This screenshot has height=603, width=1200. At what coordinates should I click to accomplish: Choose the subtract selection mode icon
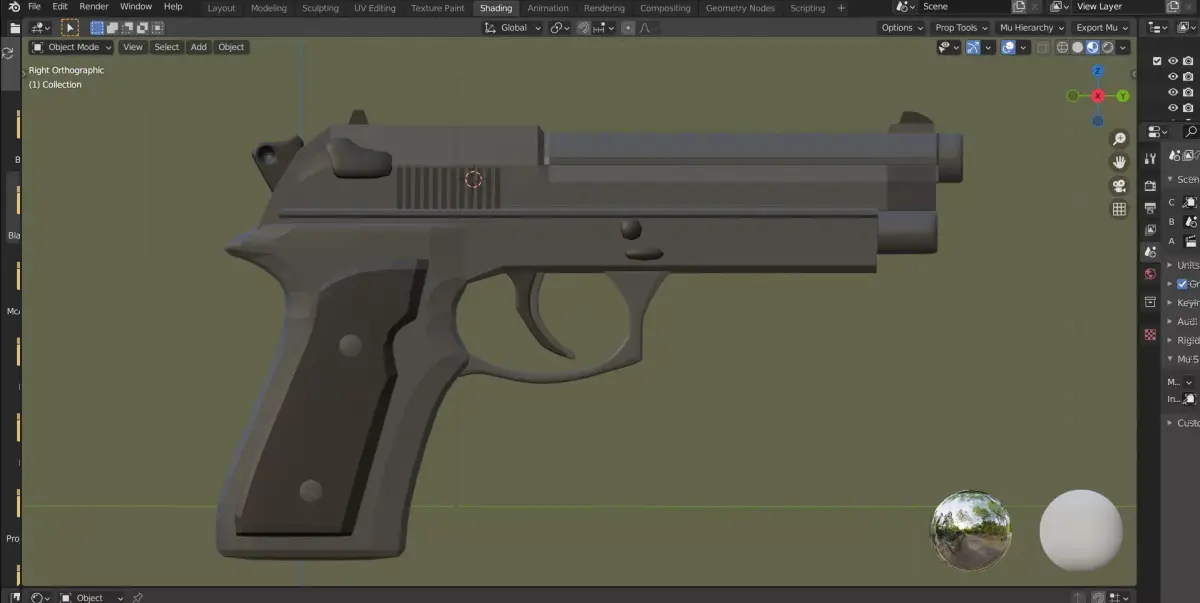127,28
